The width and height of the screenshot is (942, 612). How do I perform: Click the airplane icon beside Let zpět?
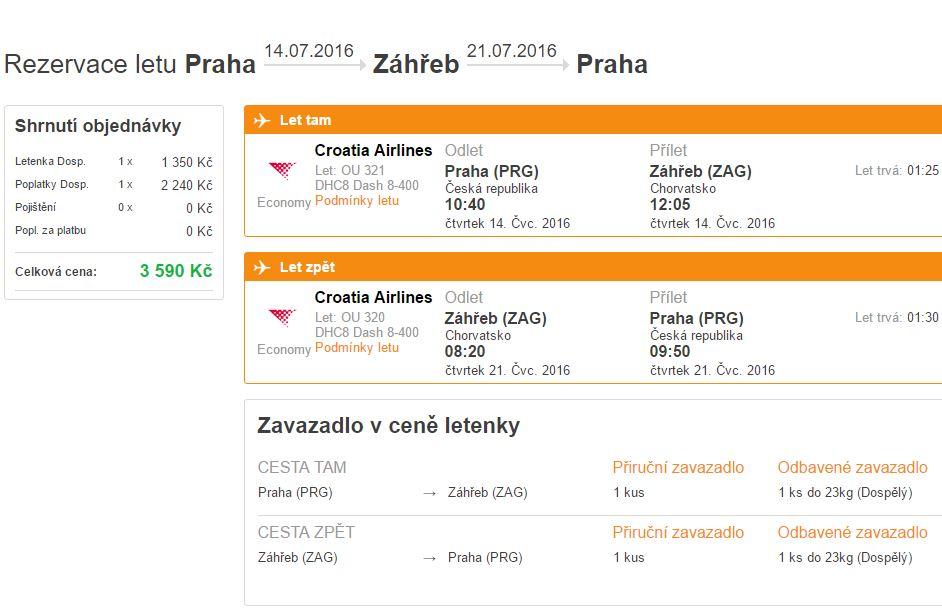pyautogui.click(x=262, y=268)
